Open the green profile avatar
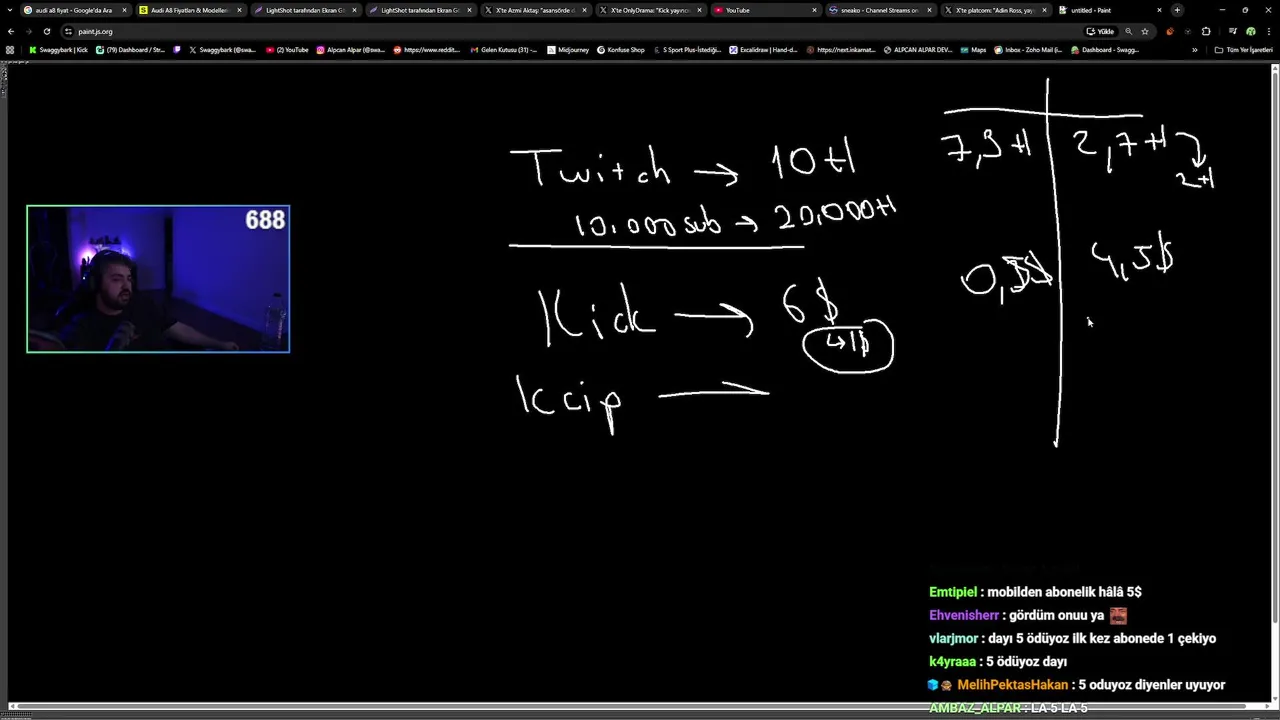Image resolution: width=1280 pixels, height=720 pixels. (x=1250, y=31)
